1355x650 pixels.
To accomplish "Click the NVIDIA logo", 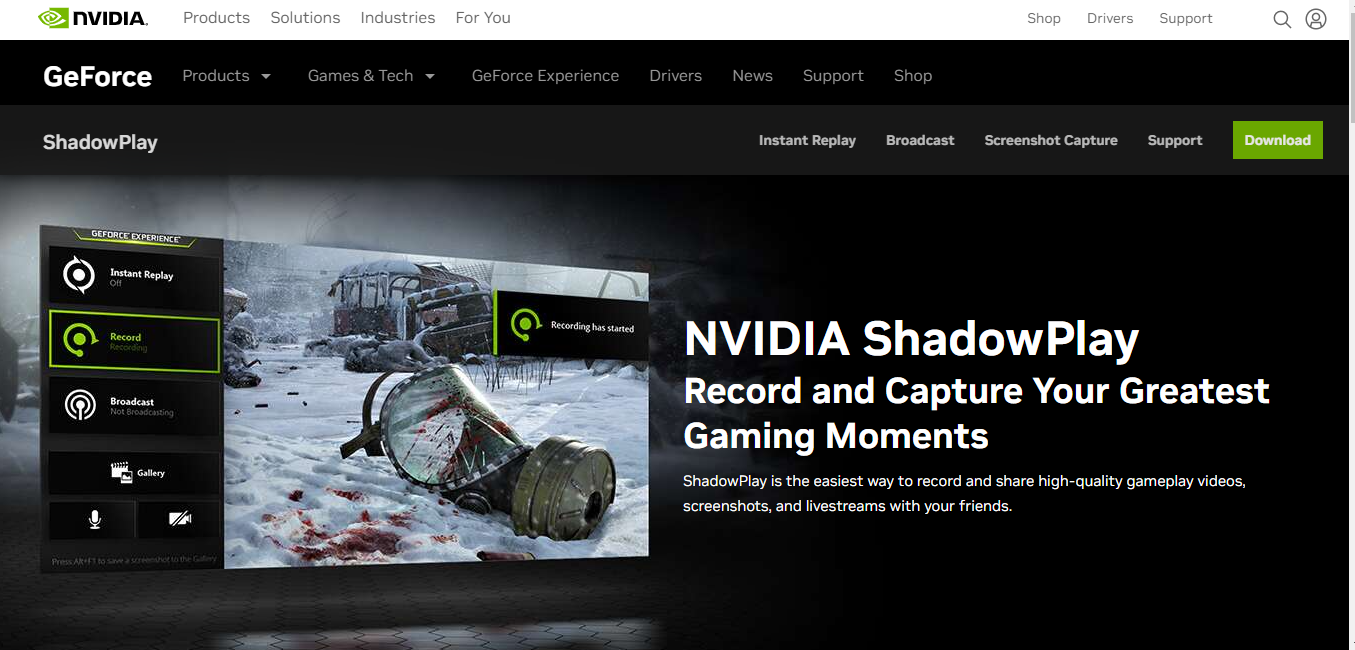I will click(92, 18).
